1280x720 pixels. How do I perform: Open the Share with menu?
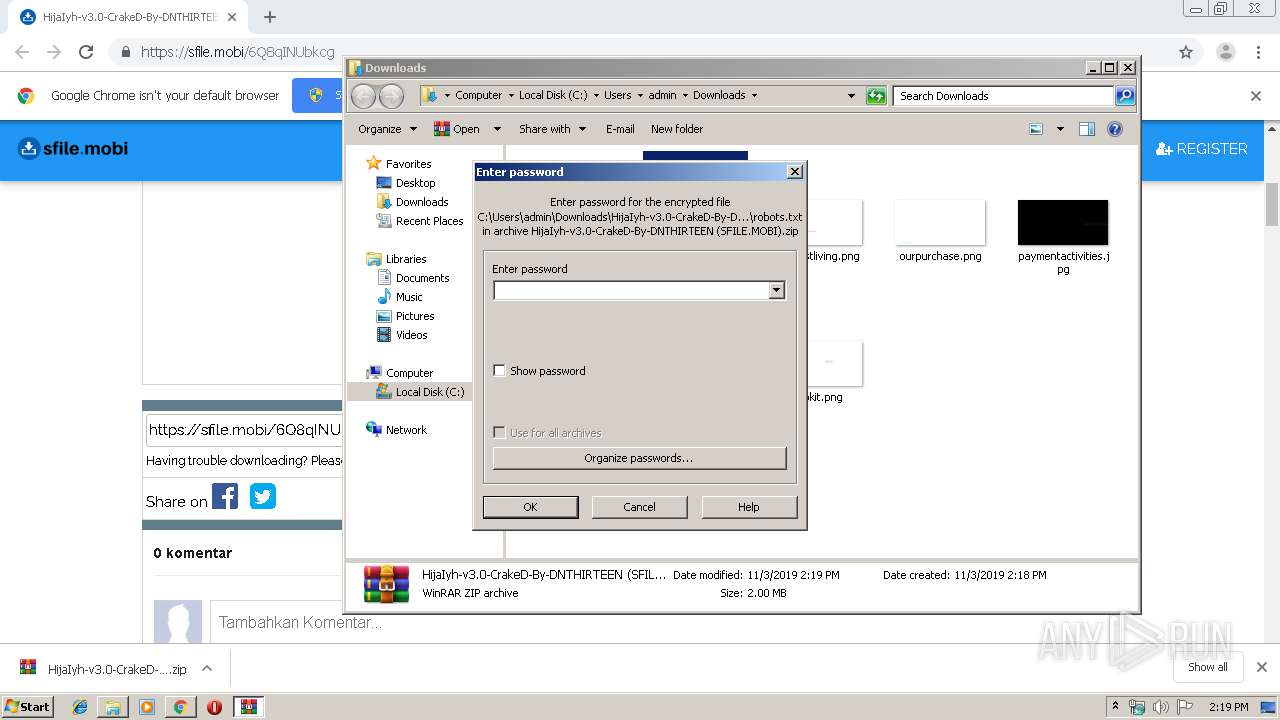(551, 129)
